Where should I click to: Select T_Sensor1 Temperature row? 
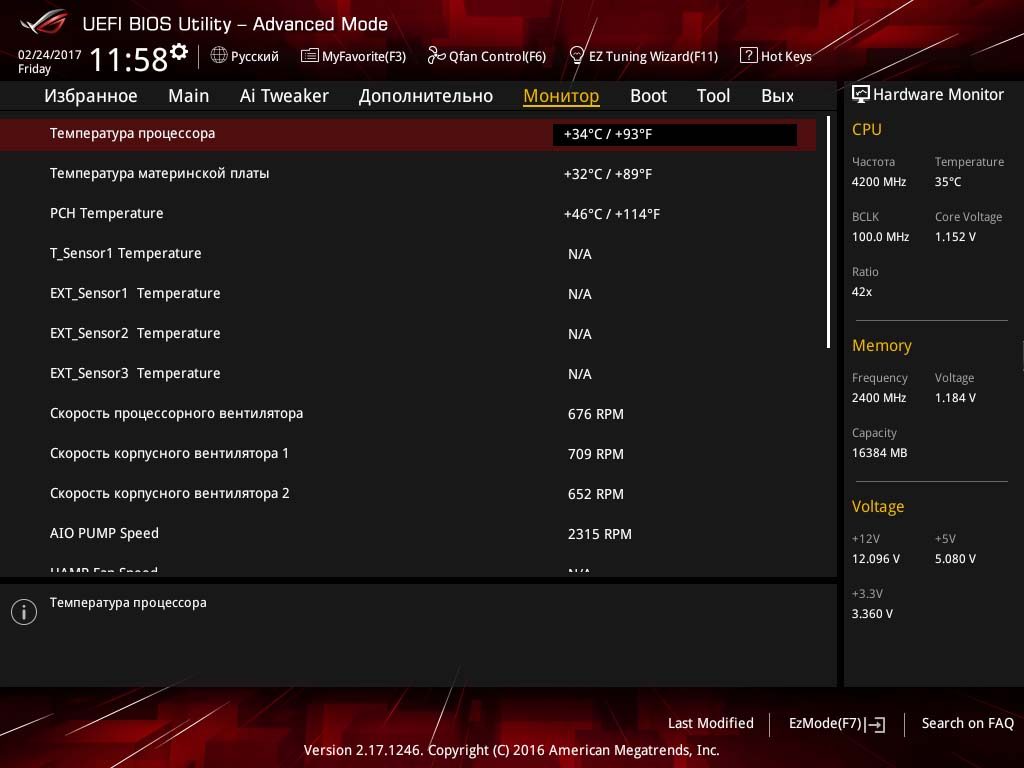click(x=408, y=253)
